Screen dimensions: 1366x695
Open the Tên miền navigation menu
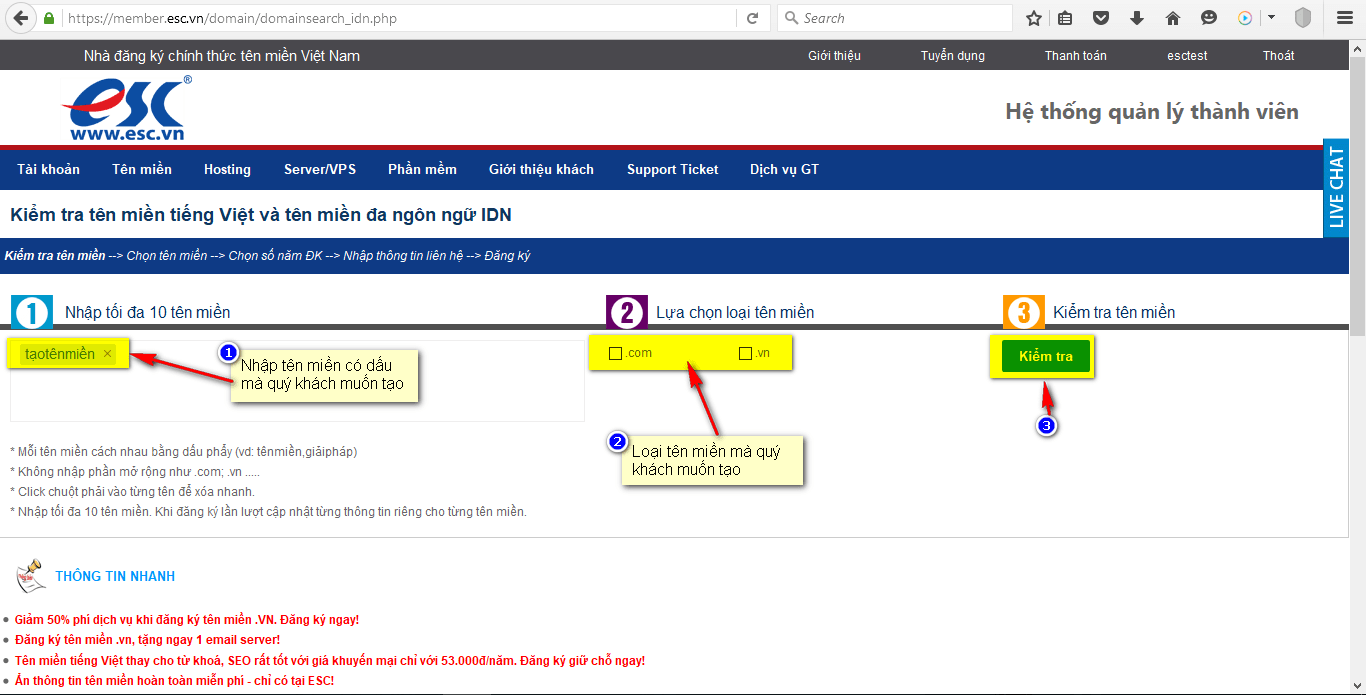pyautogui.click(x=142, y=169)
